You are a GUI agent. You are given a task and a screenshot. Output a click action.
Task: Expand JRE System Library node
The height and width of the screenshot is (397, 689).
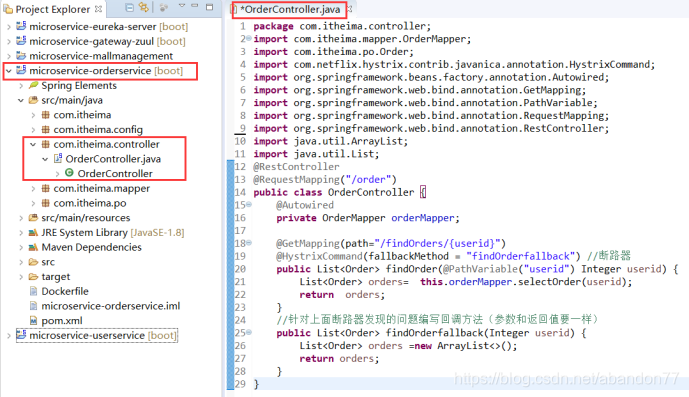21,233
